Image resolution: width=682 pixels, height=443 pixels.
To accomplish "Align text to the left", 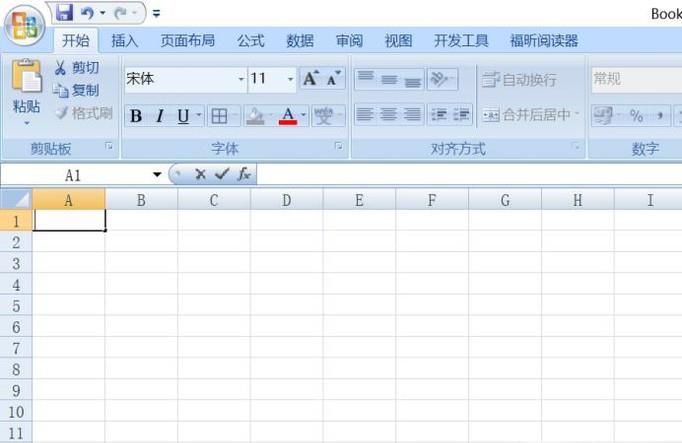I will pyautogui.click(x=364, y=115).
